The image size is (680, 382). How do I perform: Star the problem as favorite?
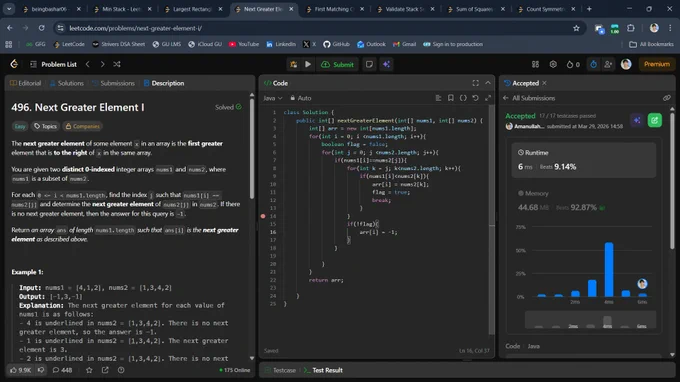[x=89, y=370]
